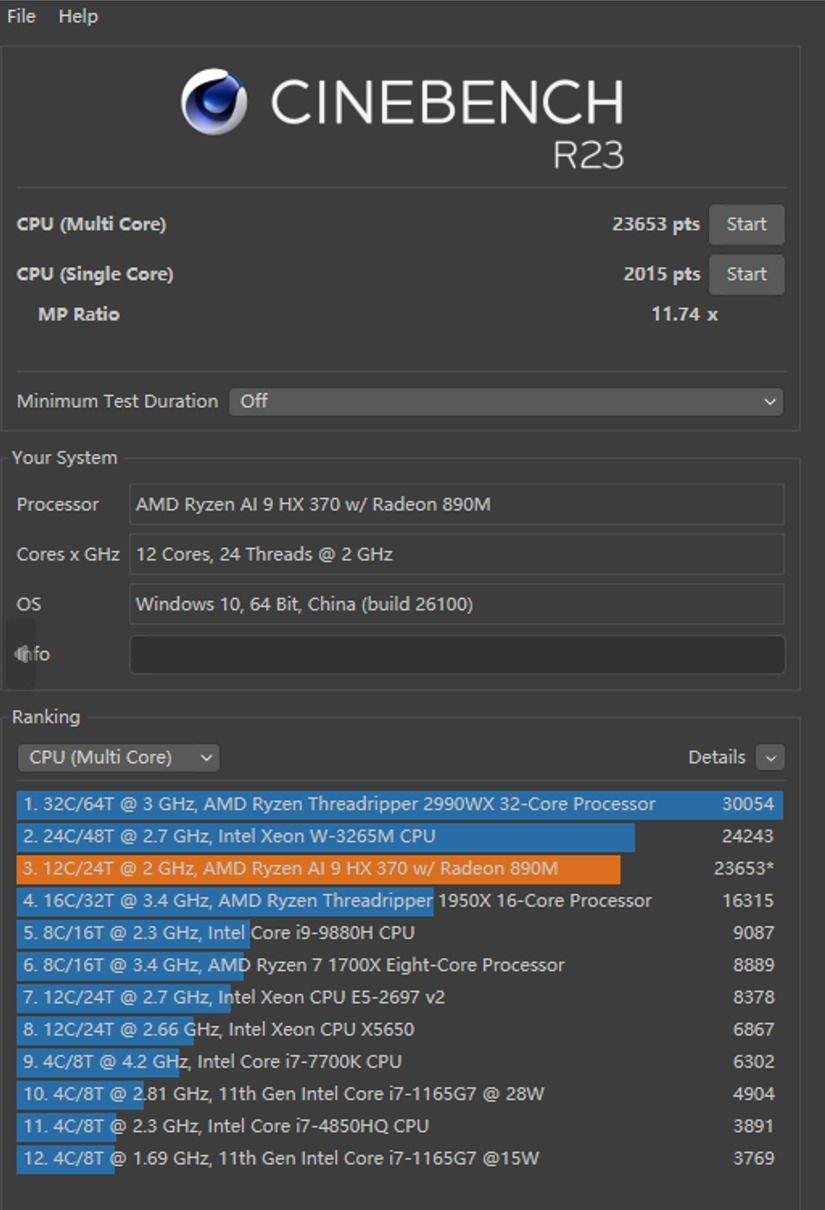Click the Processor name field
Viewport: 825px width, 1210px height.
click(457, 505)
